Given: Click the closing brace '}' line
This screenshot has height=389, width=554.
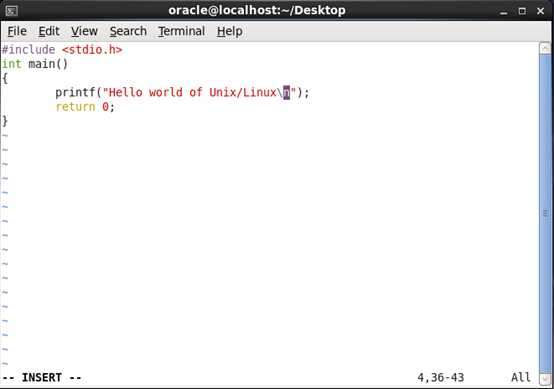Looking at the screenshot, I should point(5,121).
